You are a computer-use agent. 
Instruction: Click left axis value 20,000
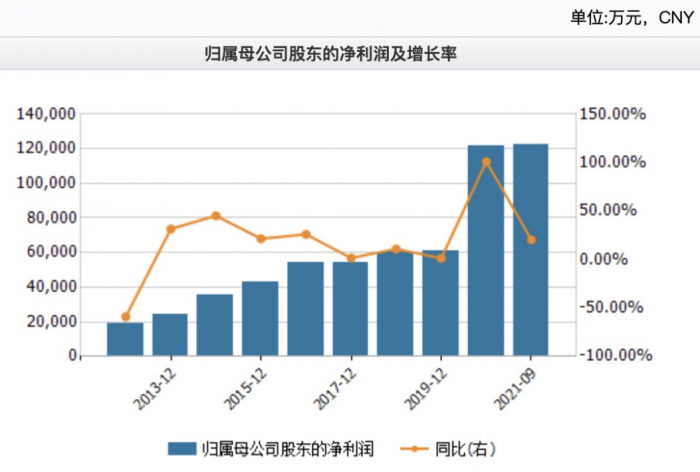click(51, 321)
